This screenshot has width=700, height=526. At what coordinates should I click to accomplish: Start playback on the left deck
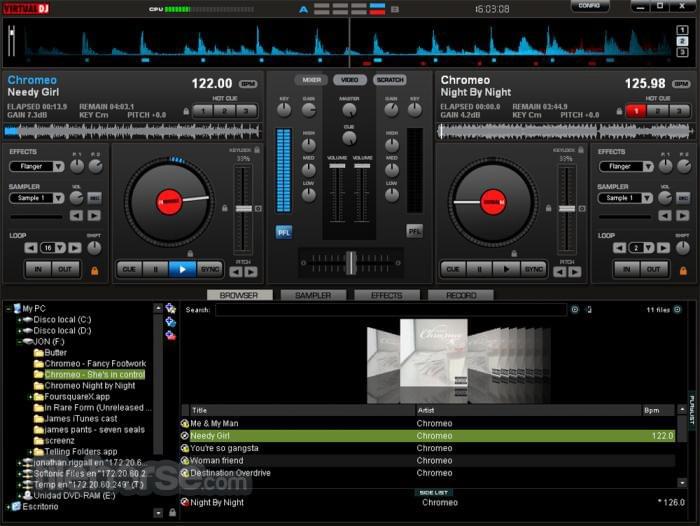coord(182,269)
